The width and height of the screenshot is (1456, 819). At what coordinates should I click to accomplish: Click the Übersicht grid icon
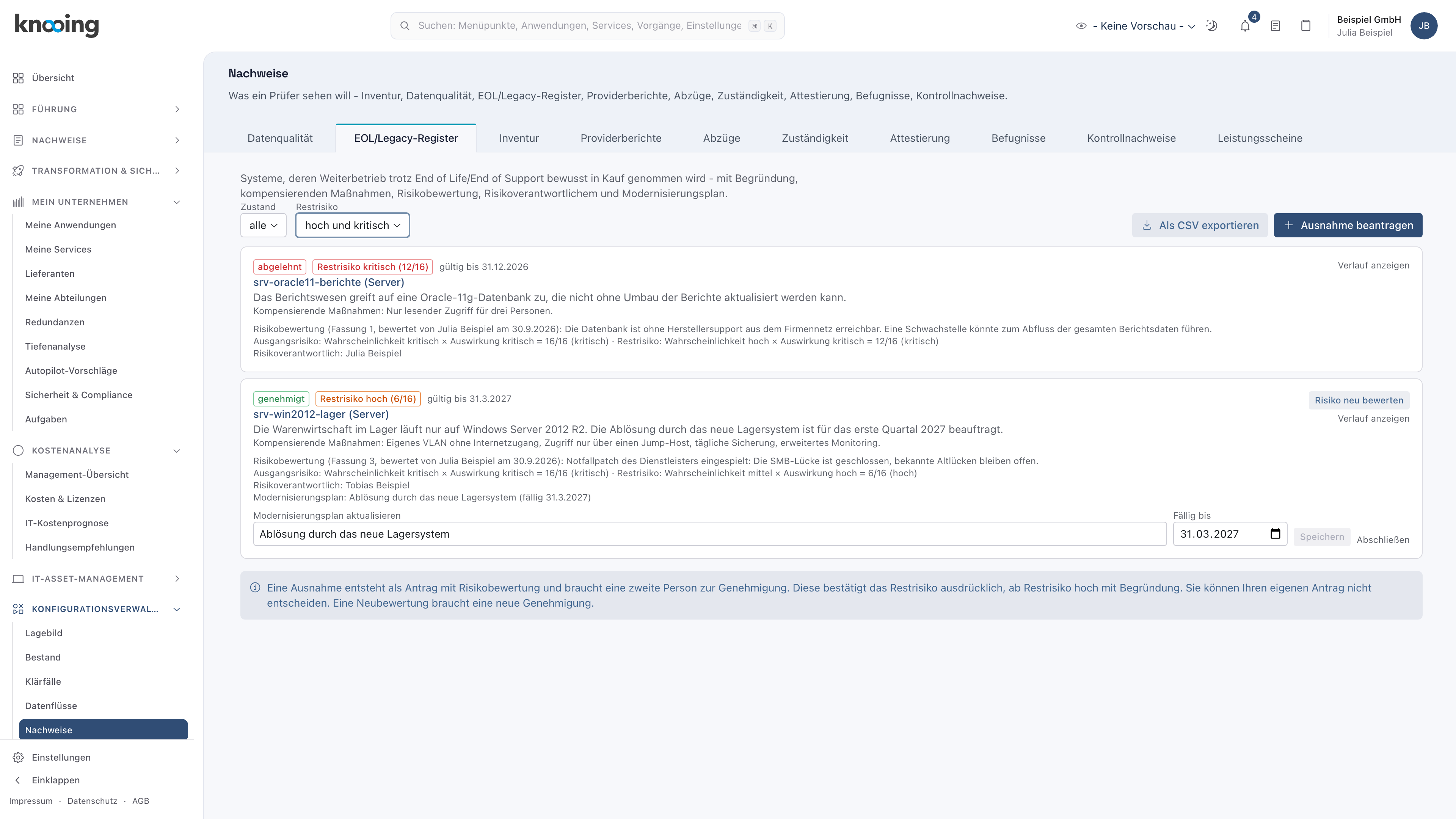(18, 78)
